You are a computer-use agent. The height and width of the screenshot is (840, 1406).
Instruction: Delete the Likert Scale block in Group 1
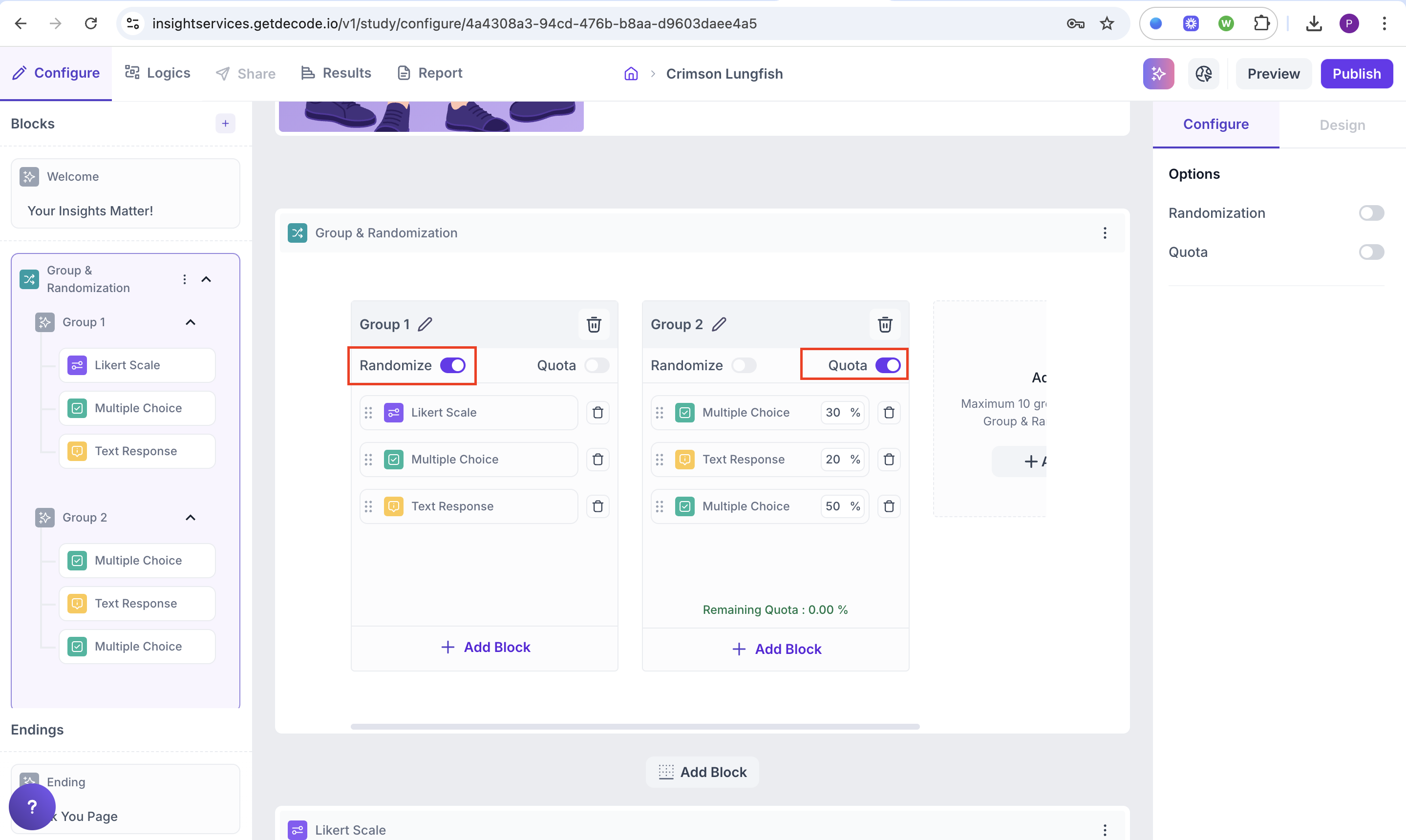(x=597, y=413)
